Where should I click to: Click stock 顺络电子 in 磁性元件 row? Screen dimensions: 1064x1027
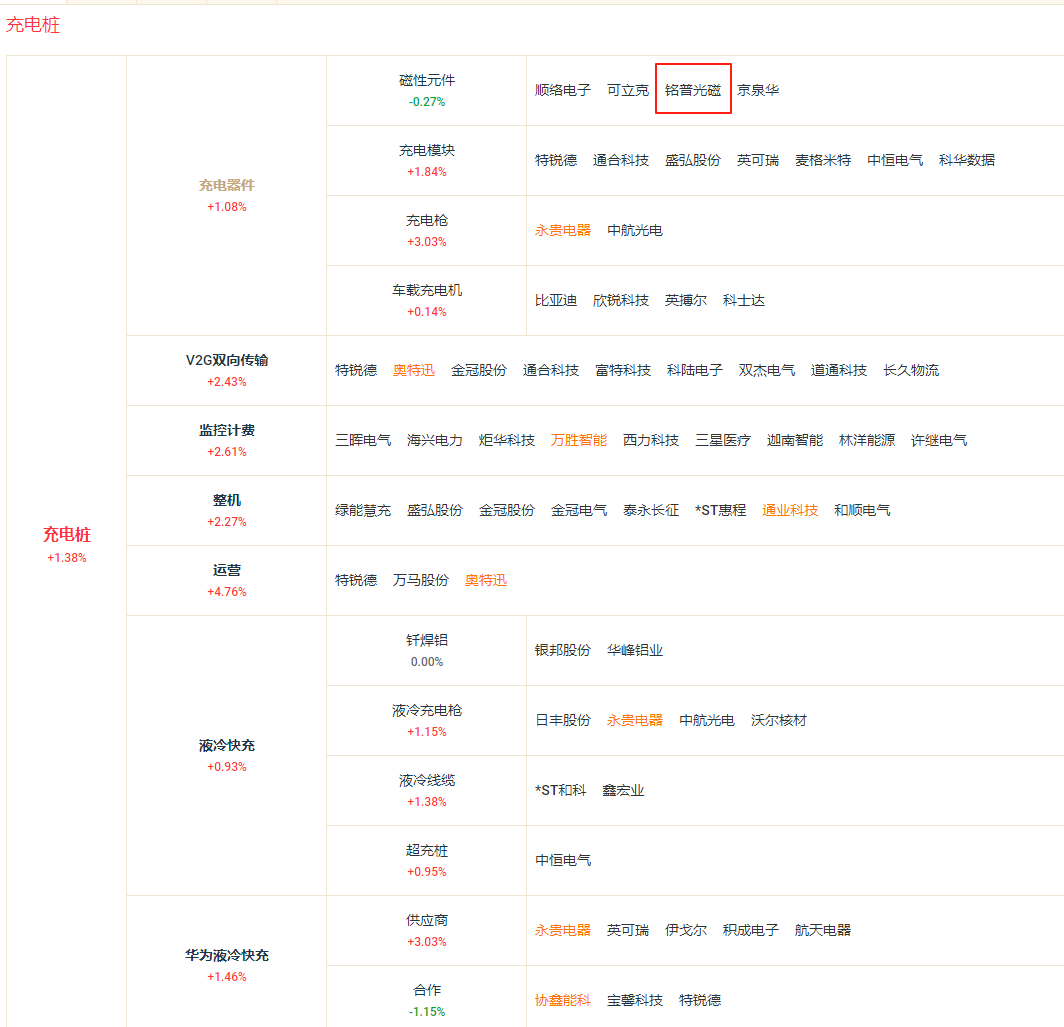pos(563,90)
